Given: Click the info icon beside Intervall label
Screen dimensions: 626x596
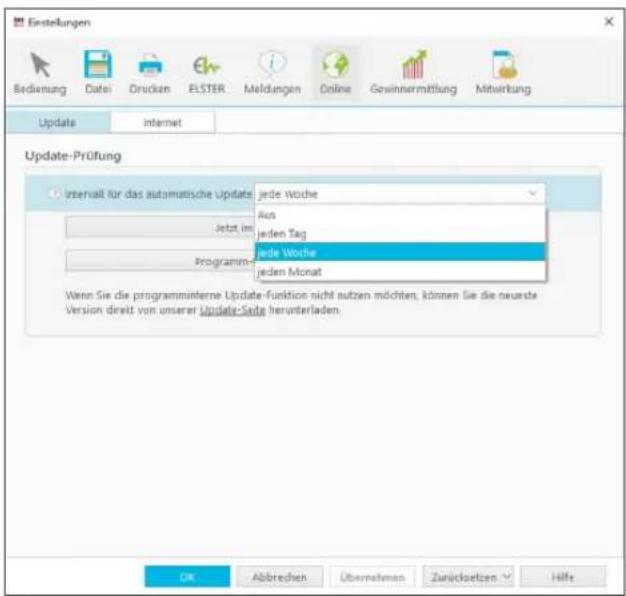Looking at the screenshot, I should click(x=54, y=194).
